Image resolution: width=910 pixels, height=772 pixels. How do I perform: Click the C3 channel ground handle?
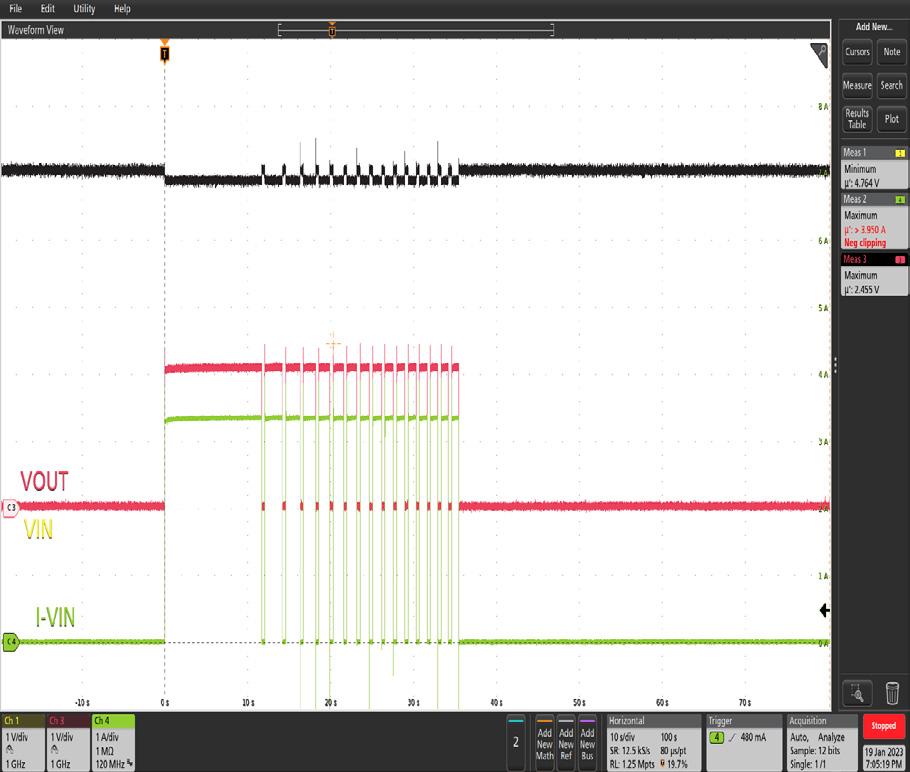click(x=11, y=507)
